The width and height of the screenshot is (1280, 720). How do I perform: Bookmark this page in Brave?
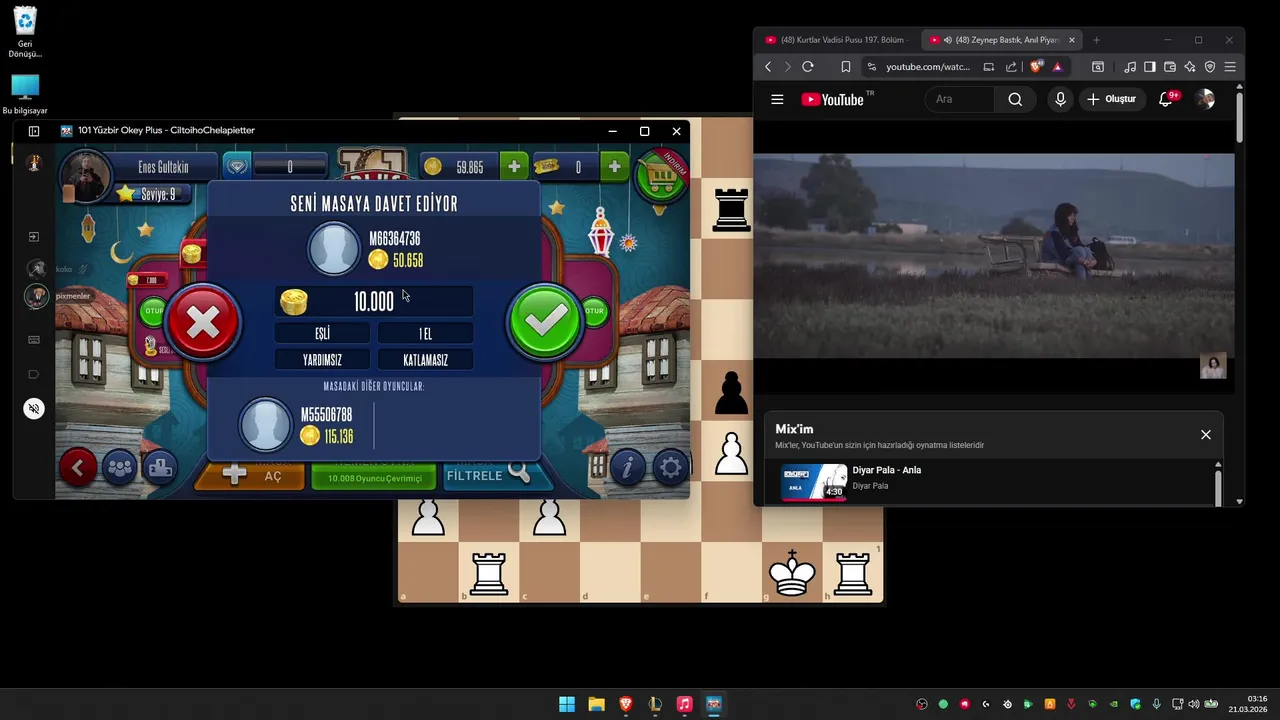click(846, 67)
